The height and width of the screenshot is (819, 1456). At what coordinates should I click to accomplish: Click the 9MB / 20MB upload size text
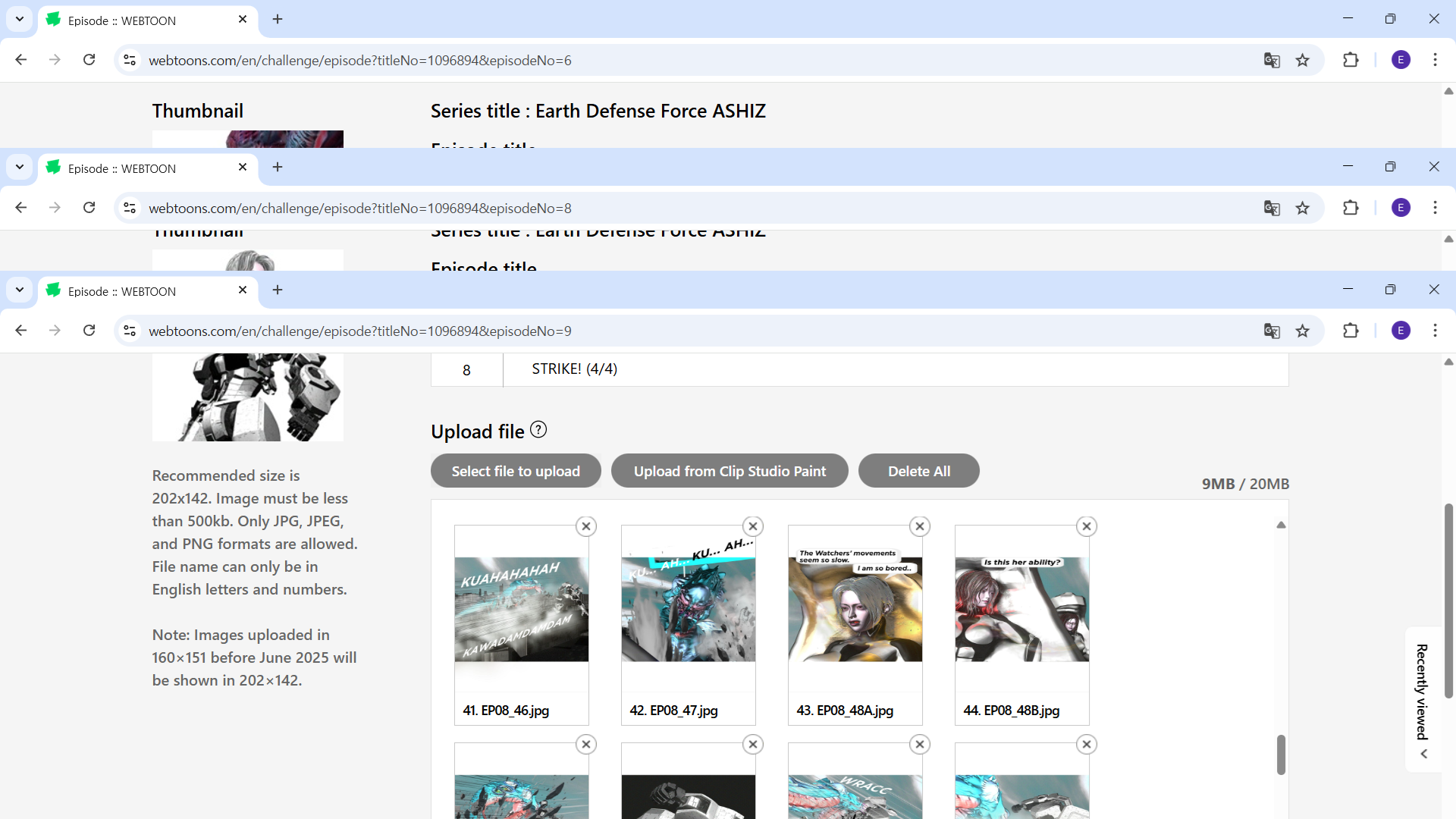[1245, 484]
